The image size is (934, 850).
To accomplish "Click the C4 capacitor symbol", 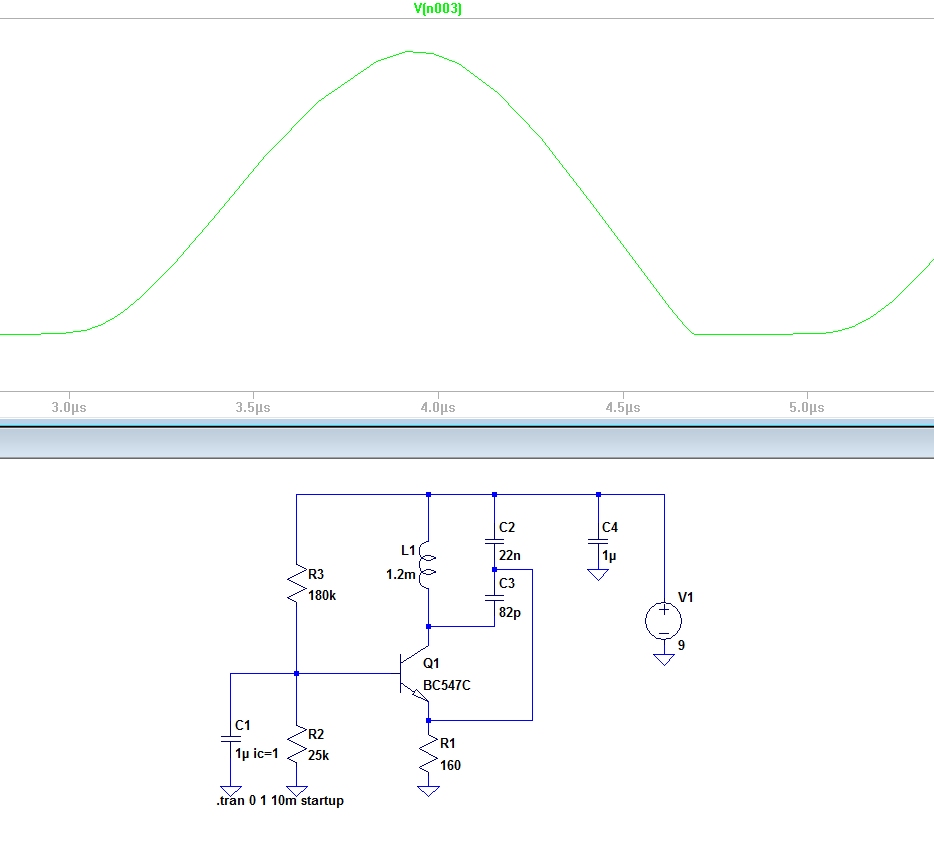I will 598,541.
